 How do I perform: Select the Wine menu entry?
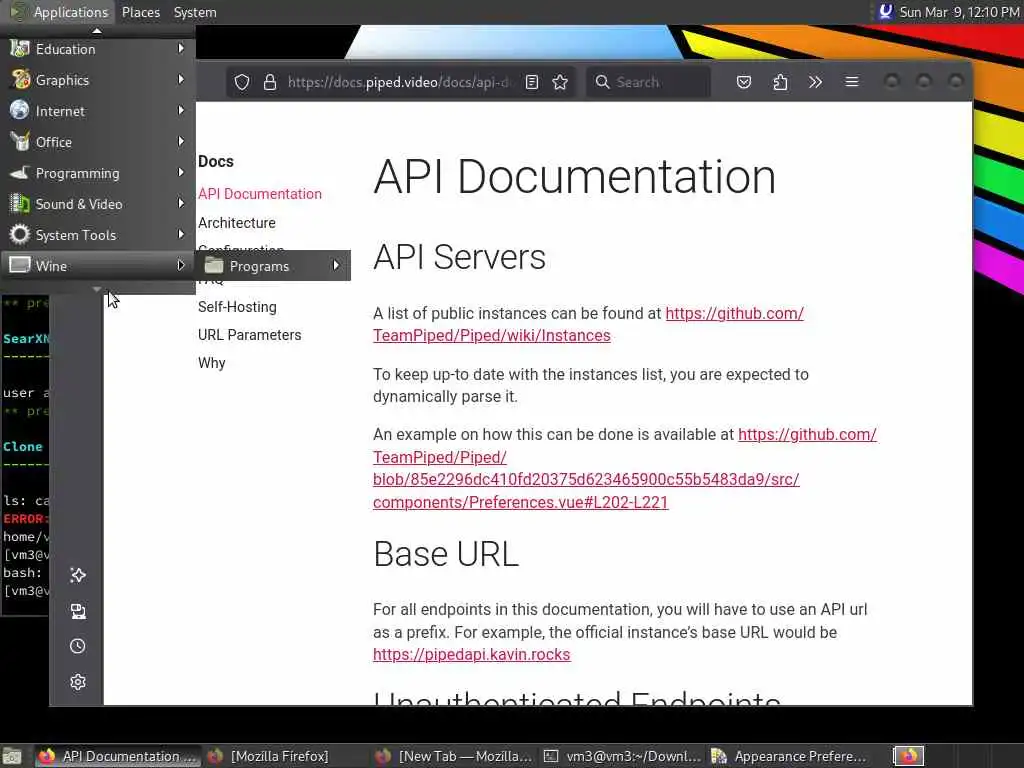coord(97,266)
